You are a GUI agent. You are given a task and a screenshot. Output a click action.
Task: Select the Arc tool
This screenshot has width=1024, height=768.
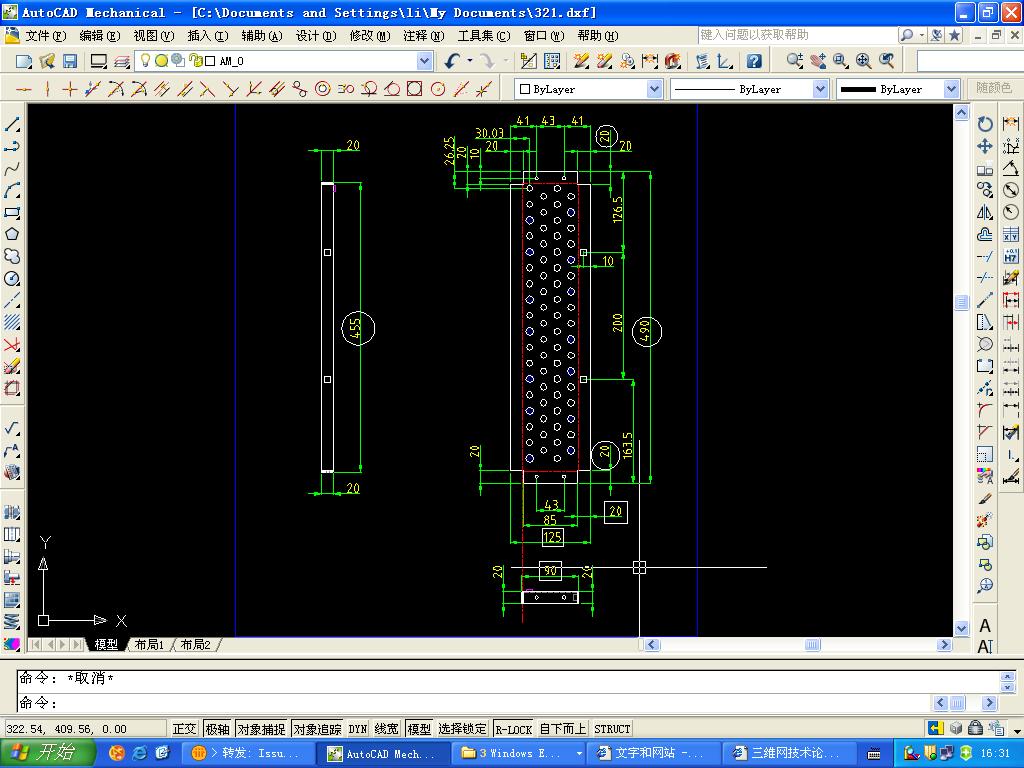12,191
